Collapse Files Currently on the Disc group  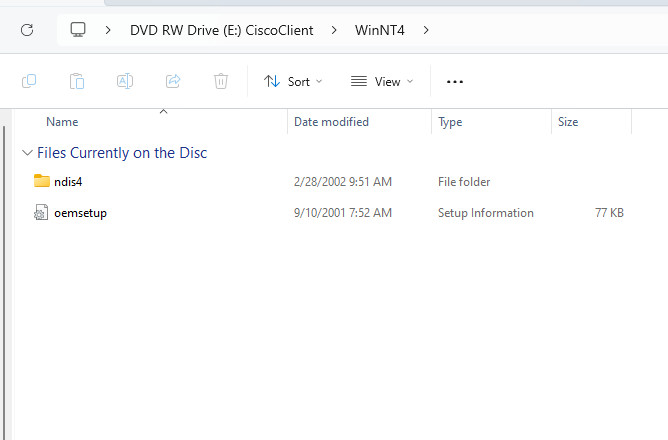click(26, 153)
